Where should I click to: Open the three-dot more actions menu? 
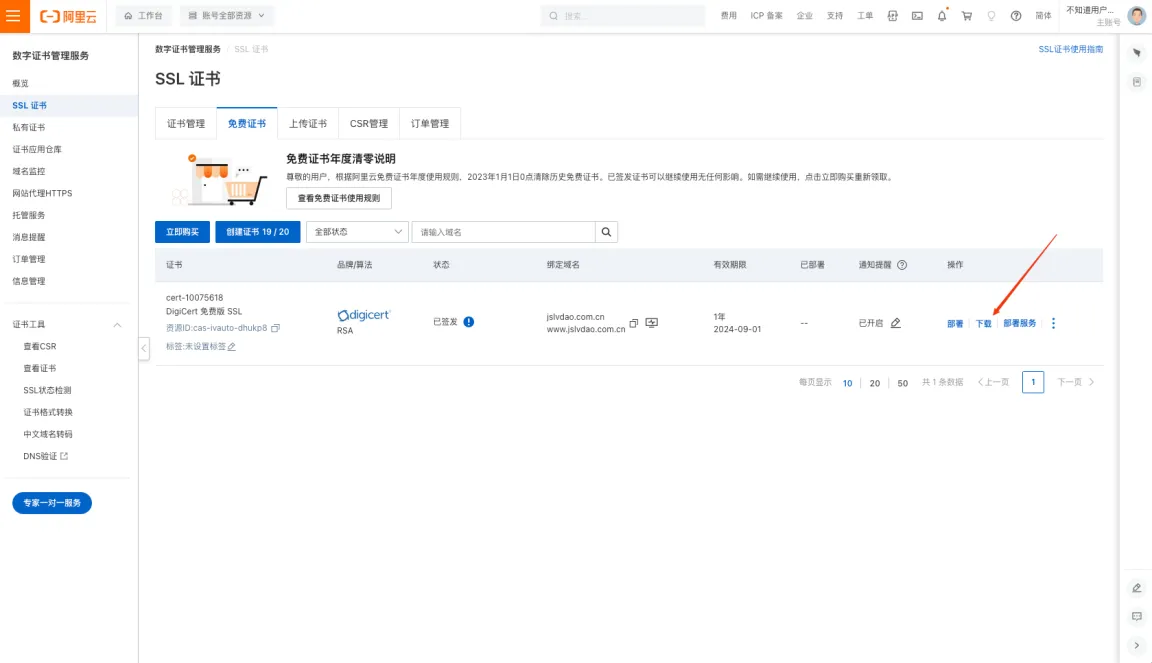click(1054, 323)
